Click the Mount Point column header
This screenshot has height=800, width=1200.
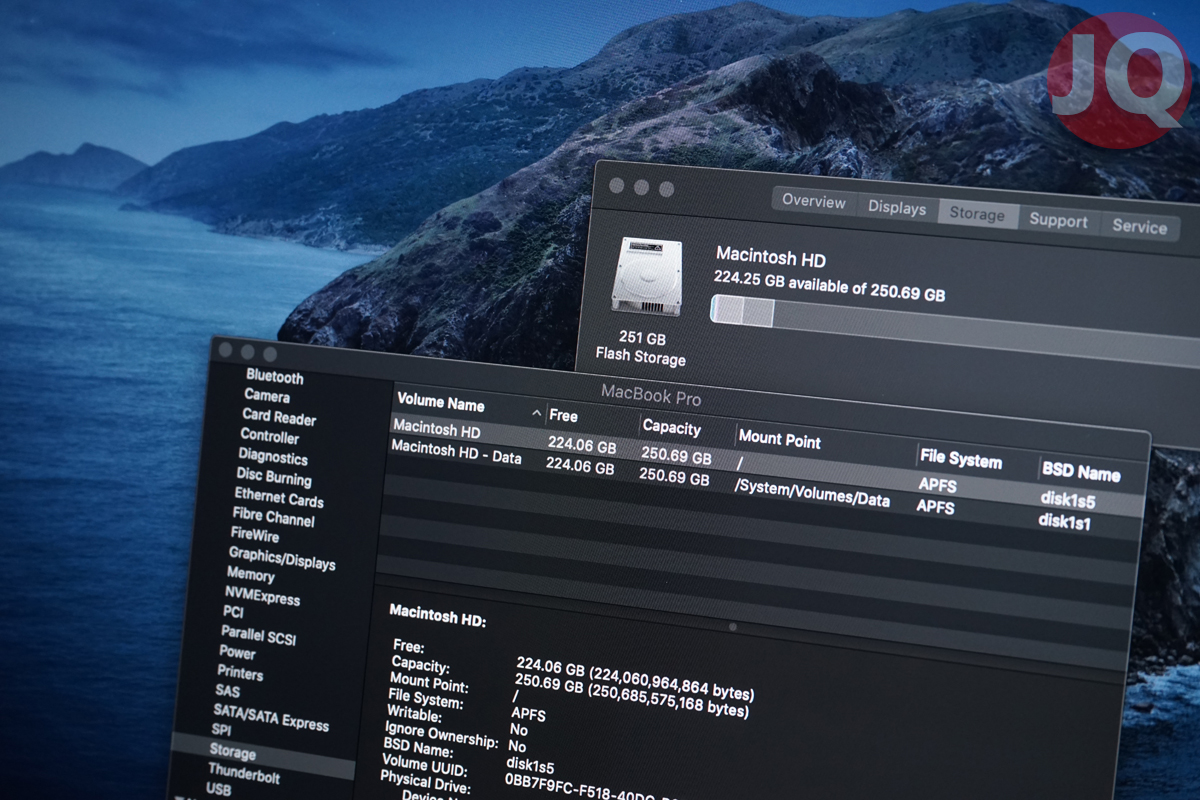pos(779,439)
